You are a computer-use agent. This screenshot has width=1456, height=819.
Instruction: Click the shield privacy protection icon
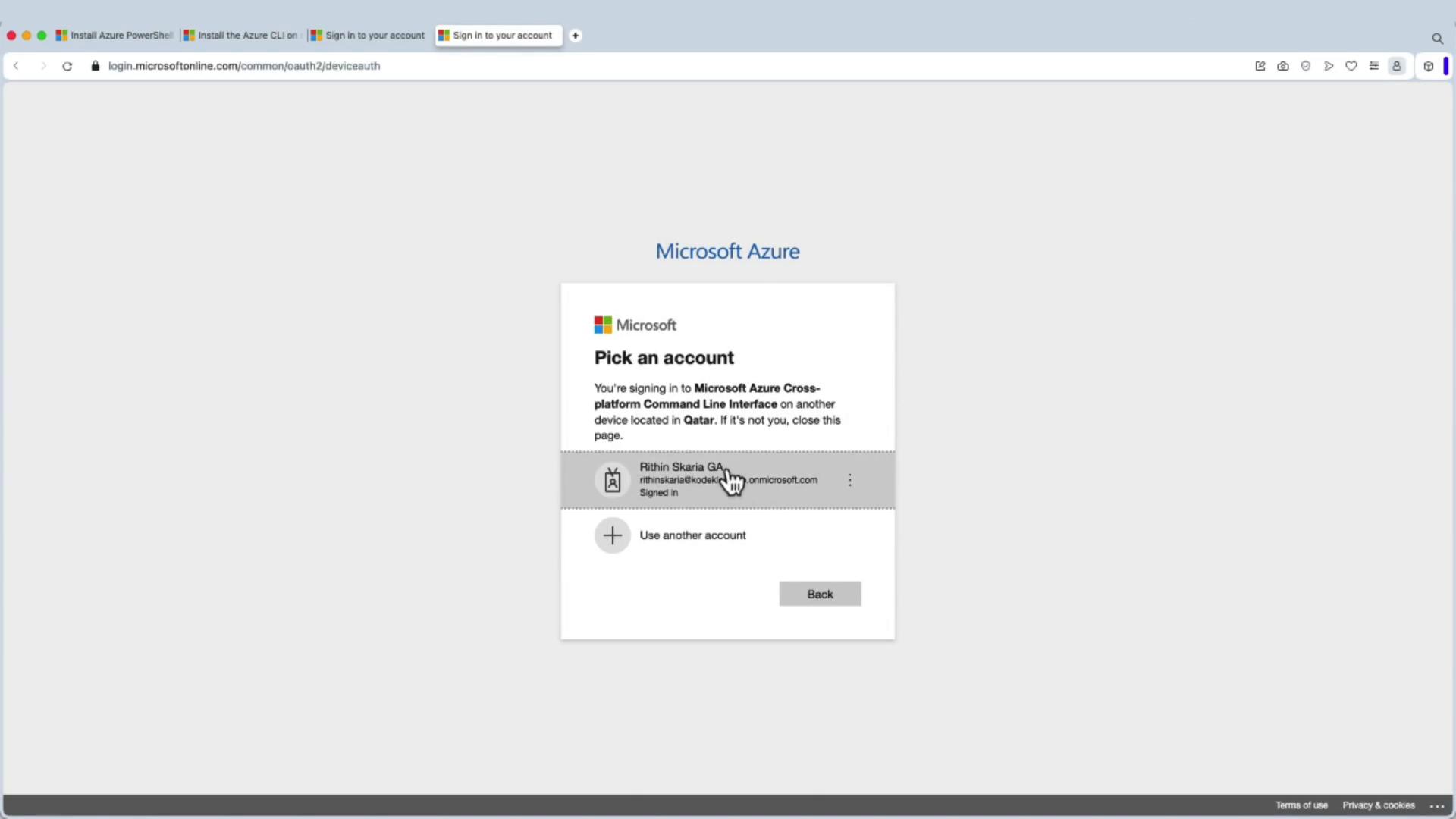tap(1305, 66)
